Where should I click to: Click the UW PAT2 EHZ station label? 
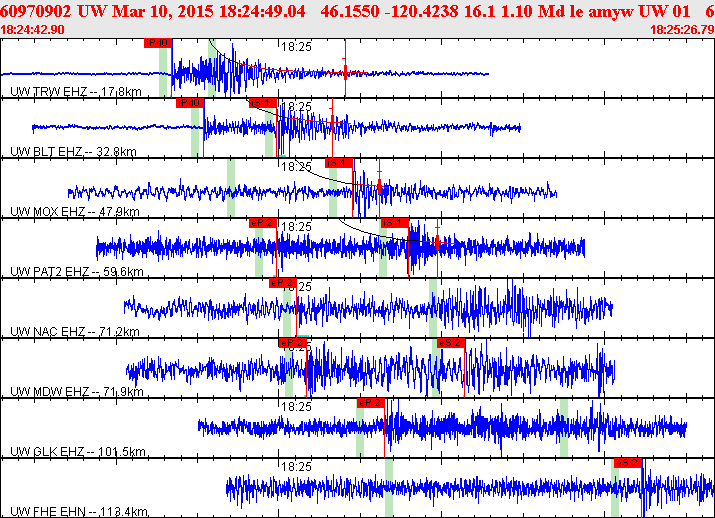77,272
